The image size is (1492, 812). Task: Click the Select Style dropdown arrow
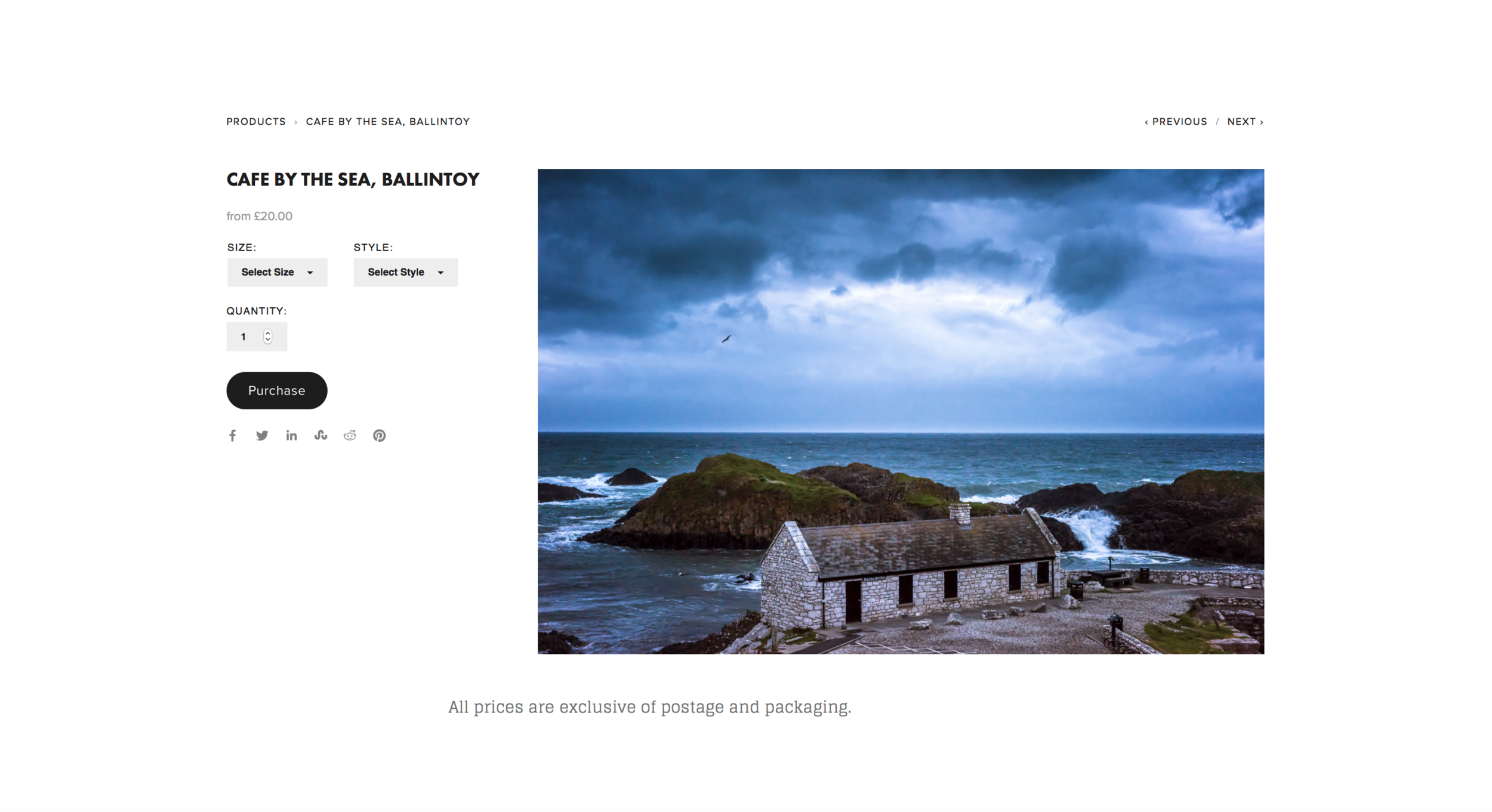[x=441, y=273]
